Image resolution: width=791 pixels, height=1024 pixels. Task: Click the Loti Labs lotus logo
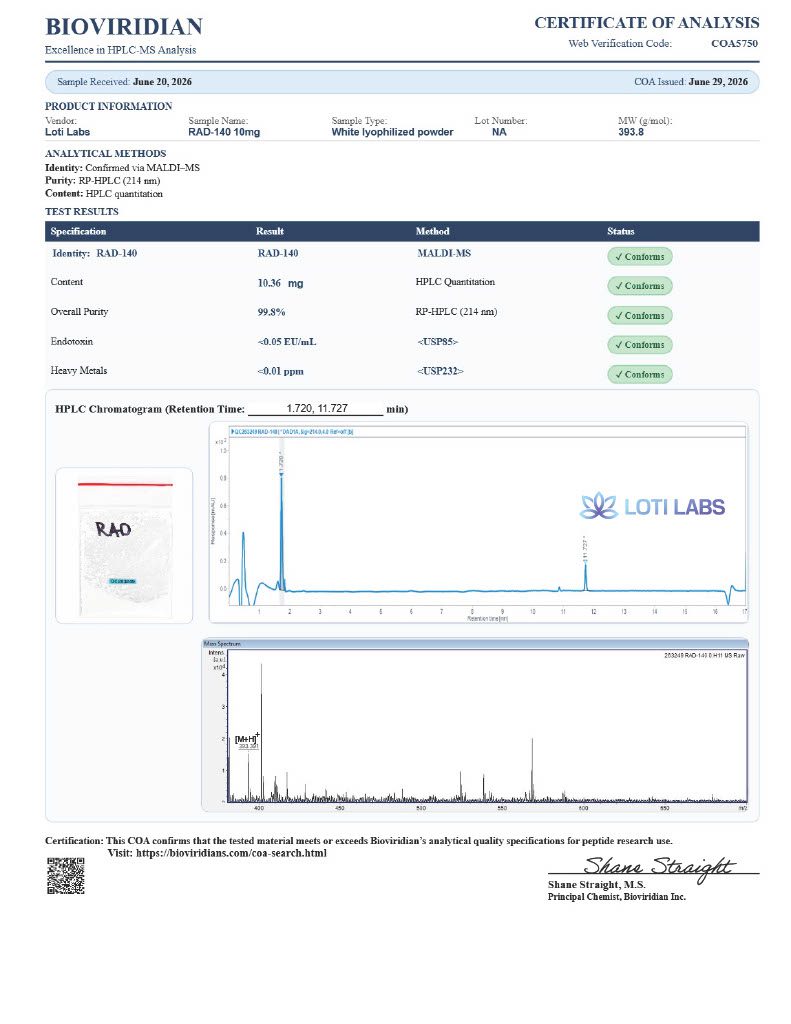click(598, 506)
